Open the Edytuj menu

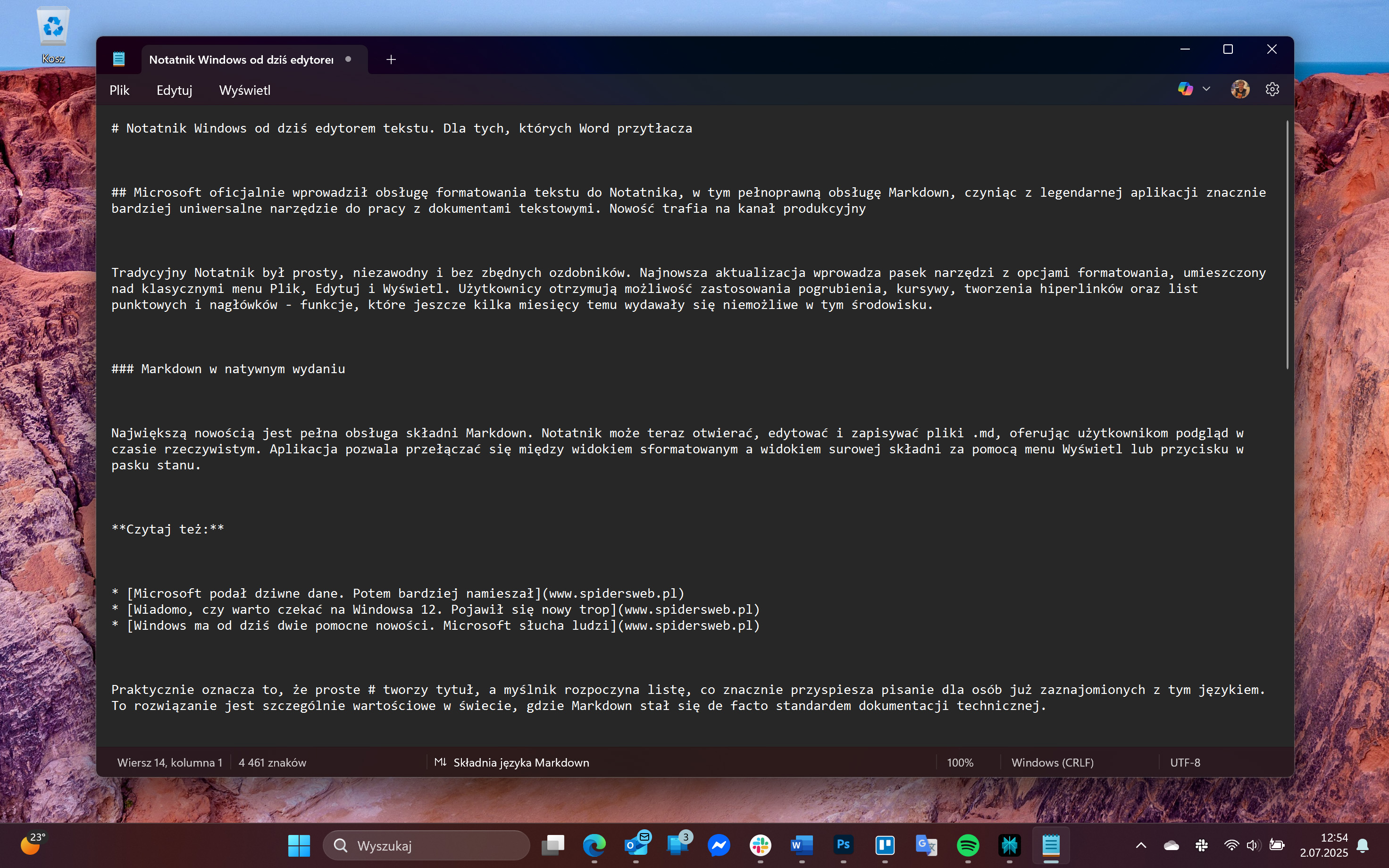click(x=175, y=90)
